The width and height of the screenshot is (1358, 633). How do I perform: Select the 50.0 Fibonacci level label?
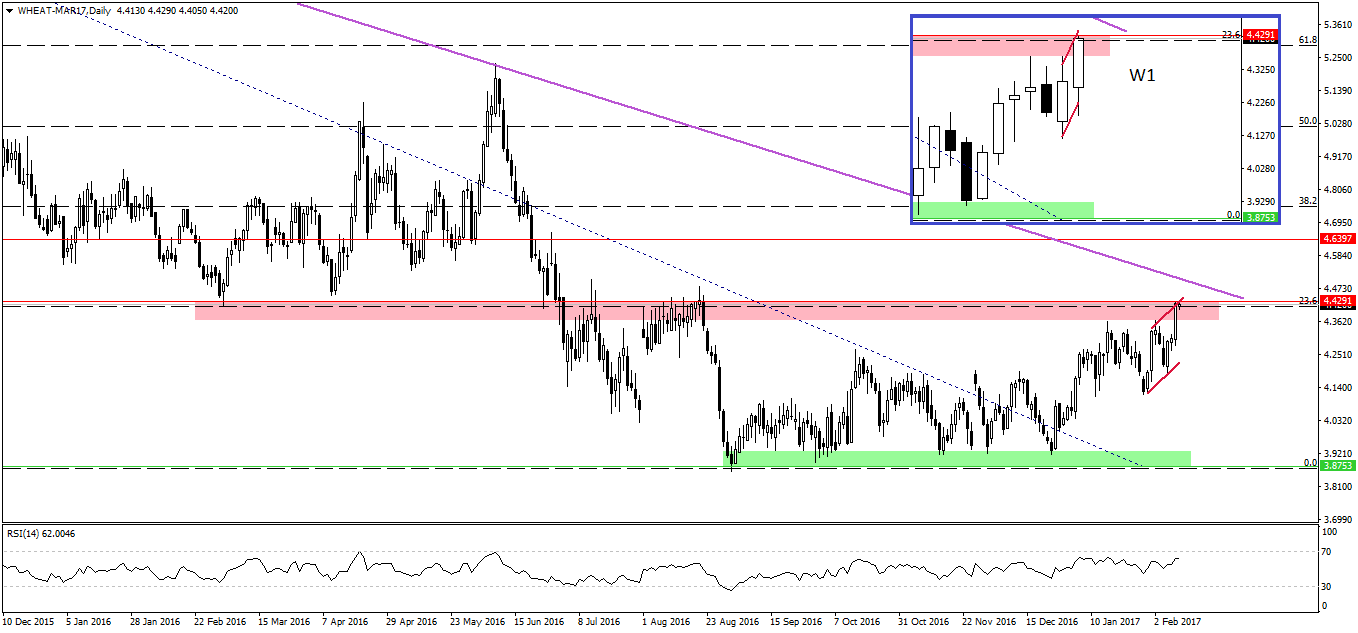click(1305, 121)
